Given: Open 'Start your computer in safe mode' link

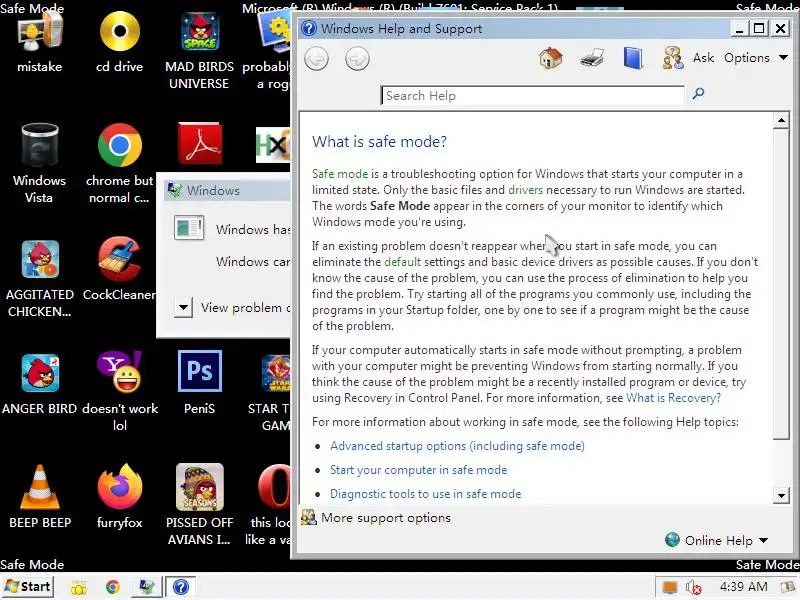Looking at the screenshot, I should (x=418, y=469).
